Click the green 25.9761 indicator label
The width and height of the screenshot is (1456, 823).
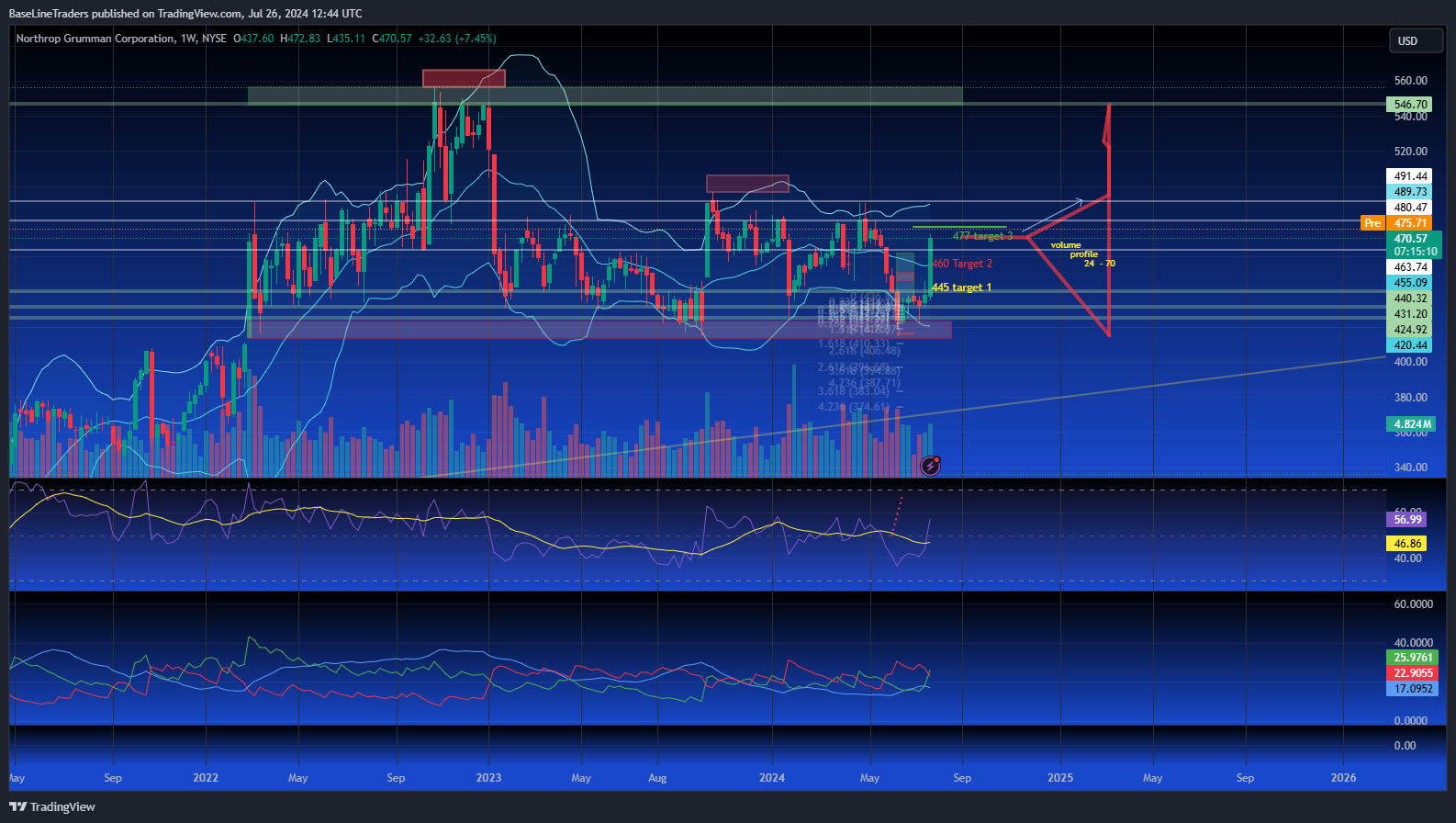[x=1411, y=658]
